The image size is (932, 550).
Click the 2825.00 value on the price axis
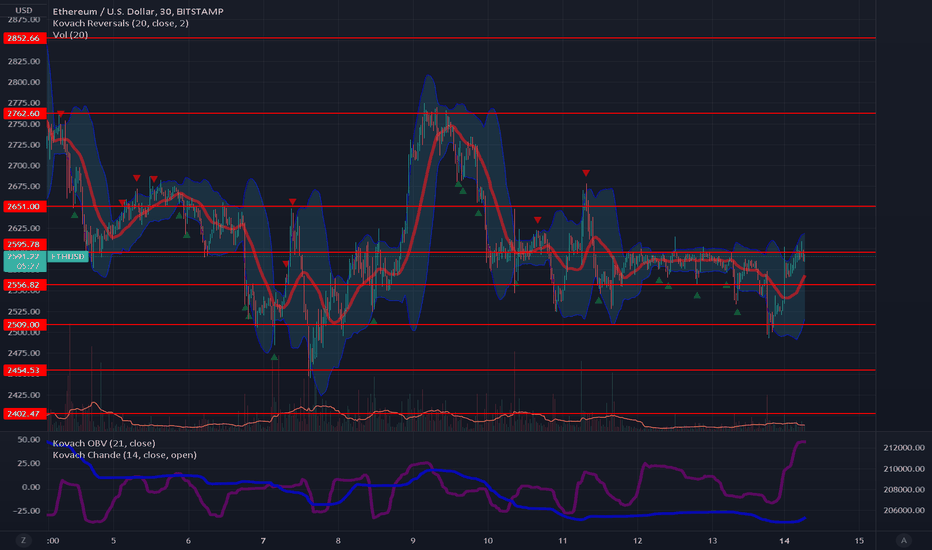coord(24,61)
